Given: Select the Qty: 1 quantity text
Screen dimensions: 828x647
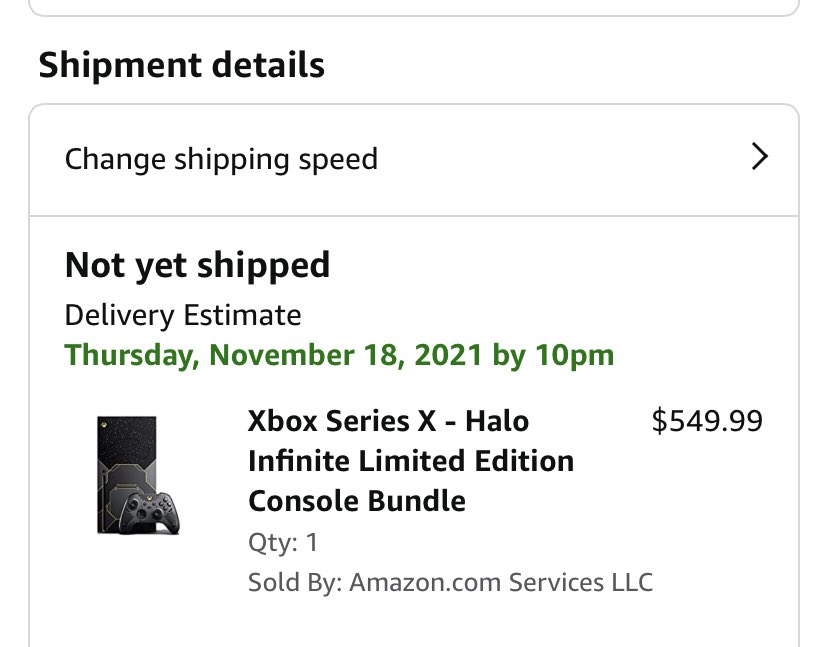Looking at the screenshot, I should [x=283, y=542].
